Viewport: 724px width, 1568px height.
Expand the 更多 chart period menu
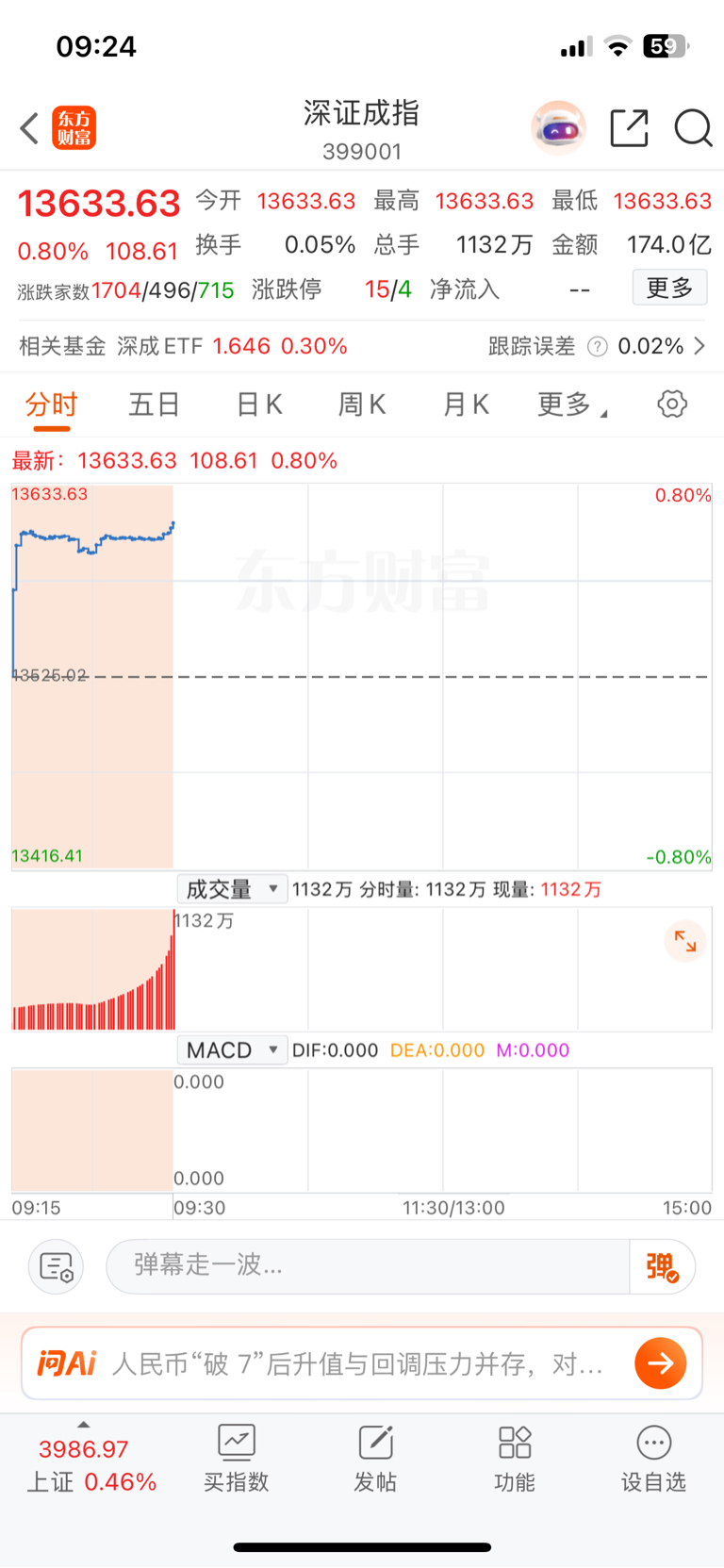pyautogui.click(x=570, y=405)
